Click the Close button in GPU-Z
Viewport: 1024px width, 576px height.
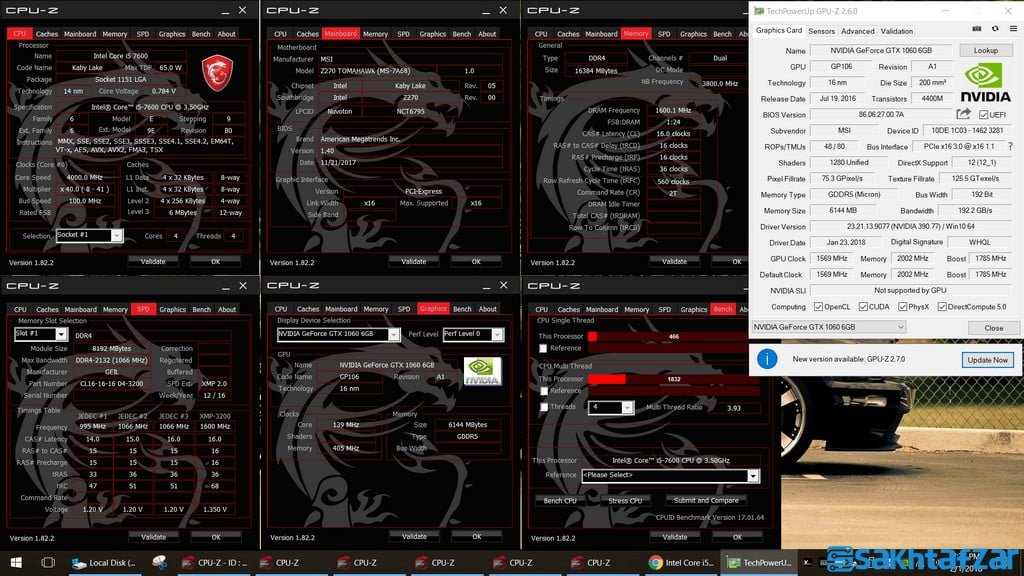coord(993,328)
